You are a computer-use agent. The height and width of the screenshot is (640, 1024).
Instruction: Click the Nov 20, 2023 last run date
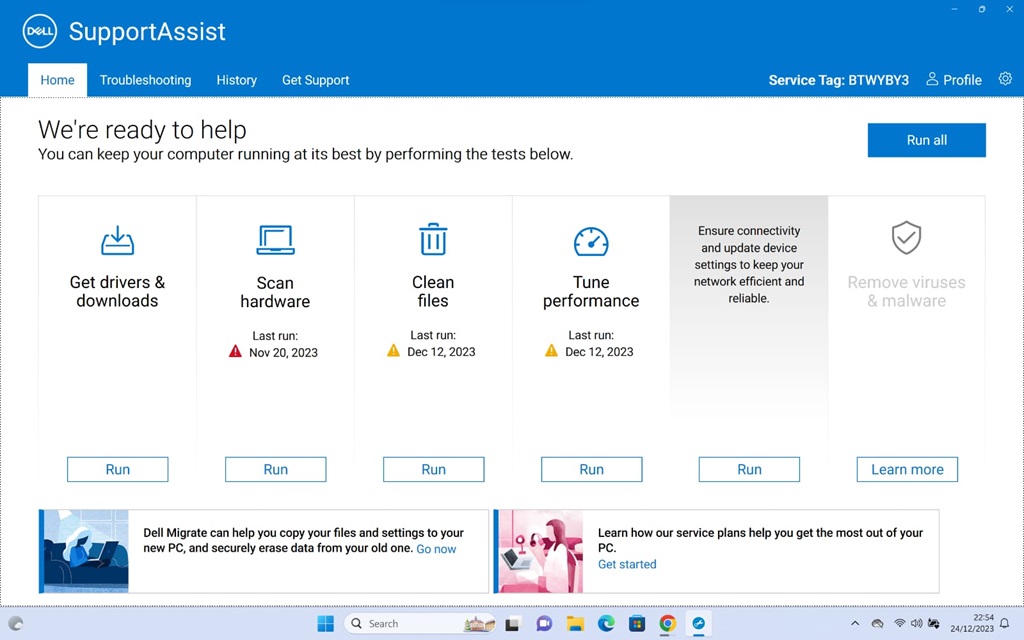pos(283,353)
